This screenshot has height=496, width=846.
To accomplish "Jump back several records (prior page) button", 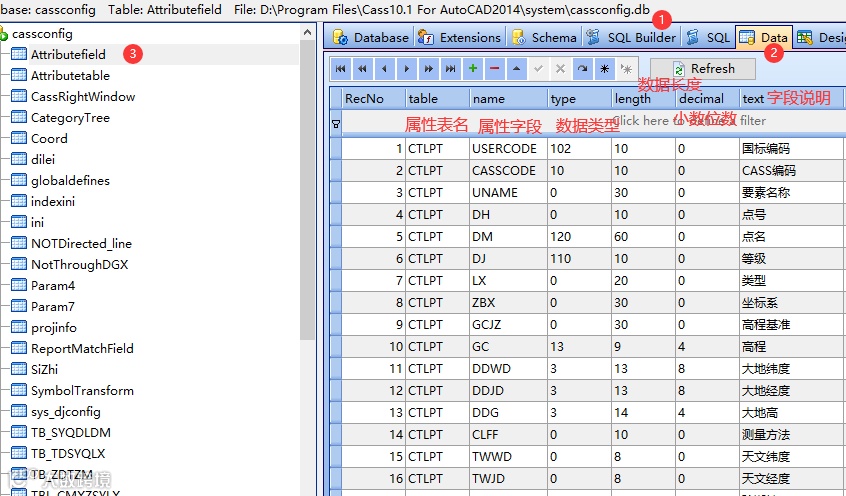I will [x=362, y=69].
